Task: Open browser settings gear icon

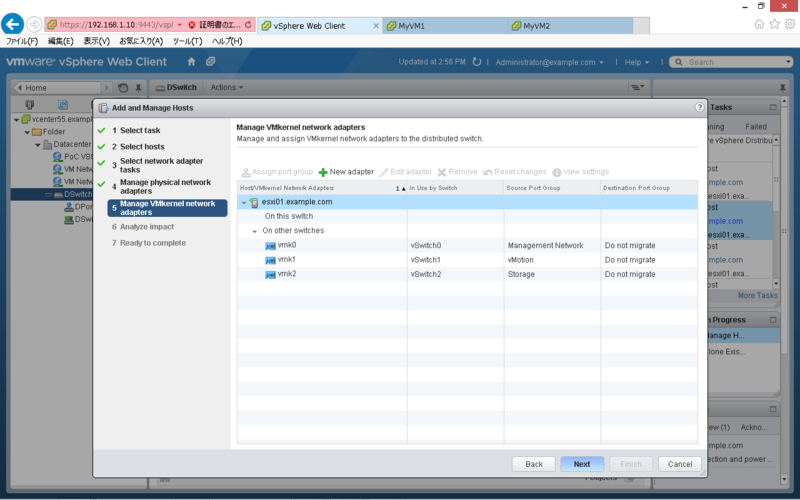Action: [790, 24]
